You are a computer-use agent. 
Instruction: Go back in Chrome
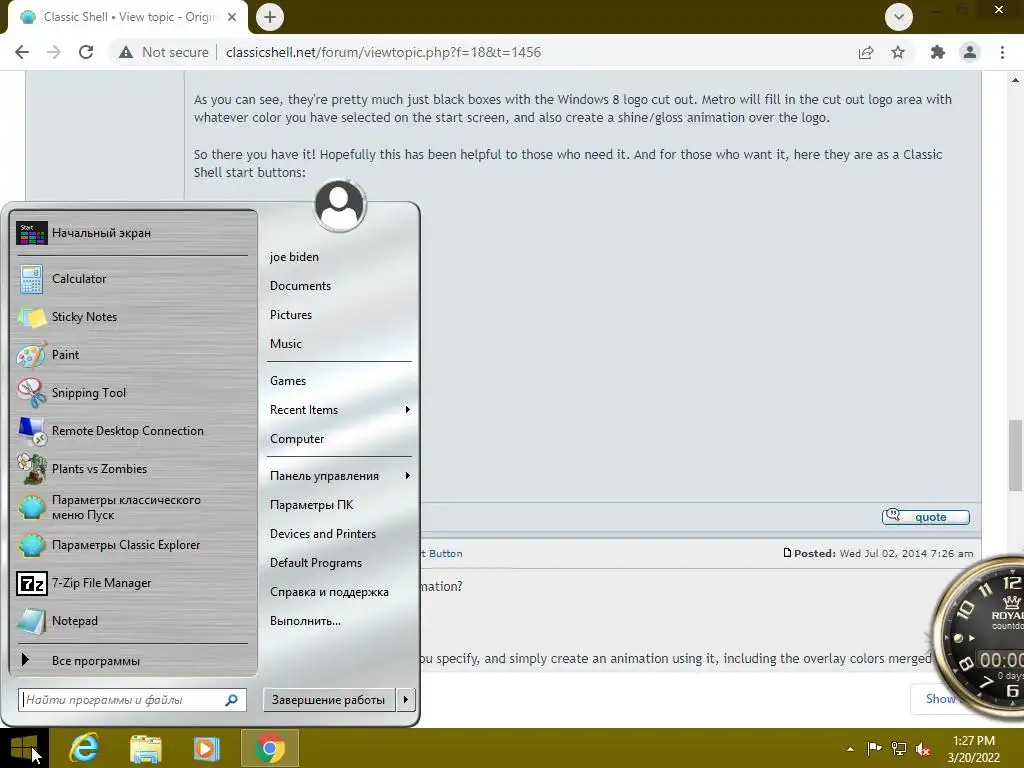[x=22, y=52]
